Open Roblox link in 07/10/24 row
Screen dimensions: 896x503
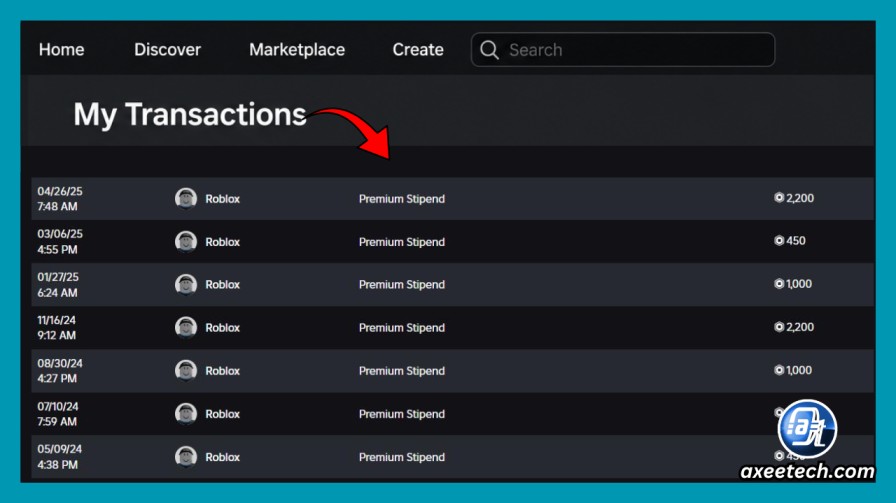tap(222, 414)
